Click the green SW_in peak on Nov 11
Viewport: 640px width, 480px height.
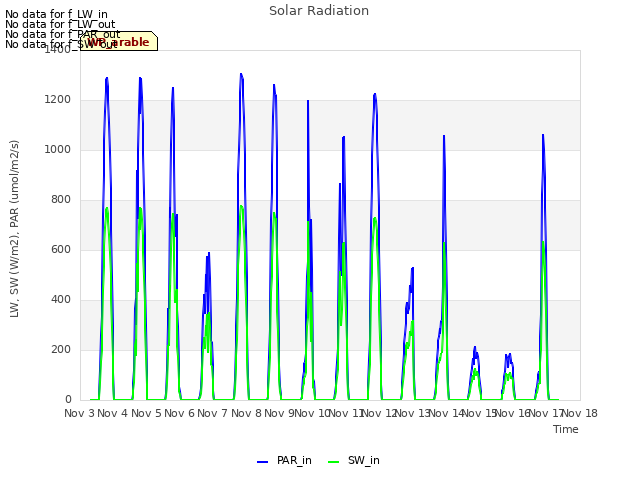[x=375, y=218]
